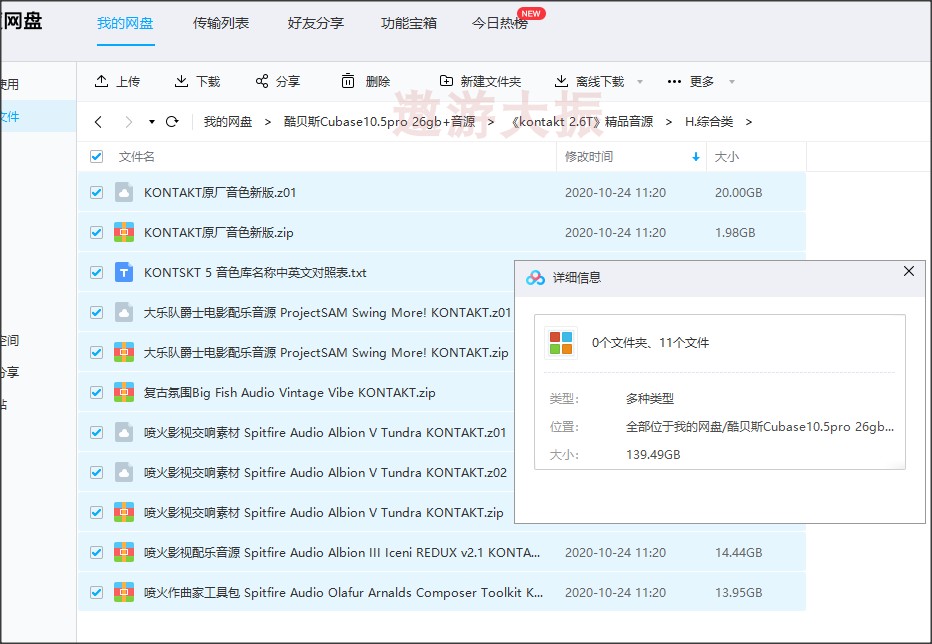This screenshot has width=932, height=644.
Task: Uncheck the KONTSKT 5 txt file checkbox
Action: (x=96, y=272)
